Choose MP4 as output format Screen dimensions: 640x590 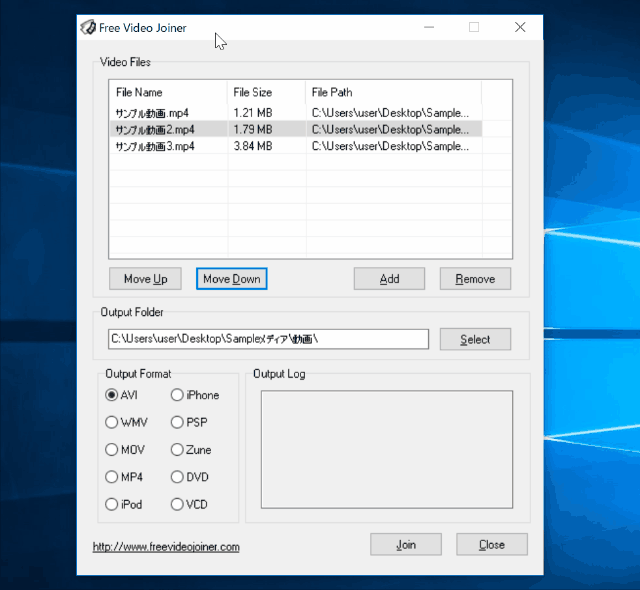[x=124, y=477]
